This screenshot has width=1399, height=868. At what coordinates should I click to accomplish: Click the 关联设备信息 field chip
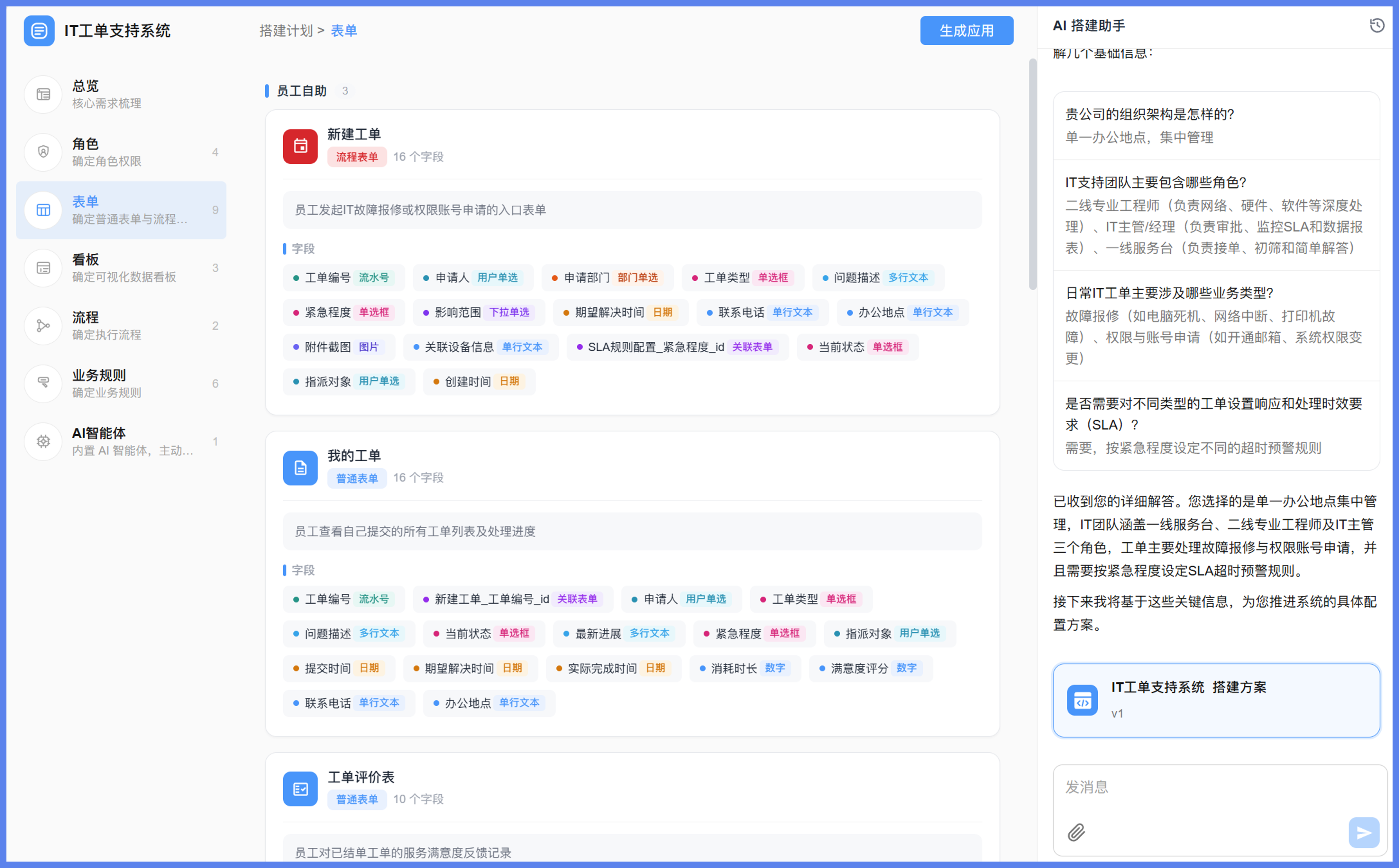(481, 347)
